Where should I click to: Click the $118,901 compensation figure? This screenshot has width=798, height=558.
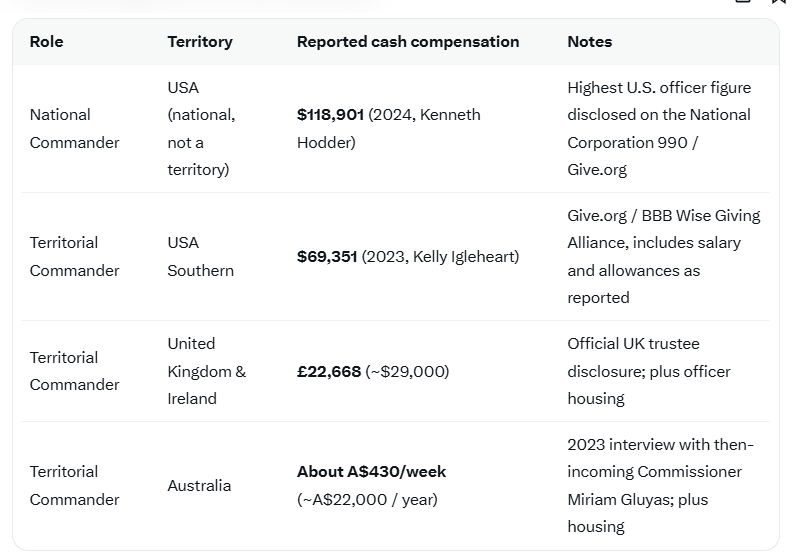[x=330, y=115]
